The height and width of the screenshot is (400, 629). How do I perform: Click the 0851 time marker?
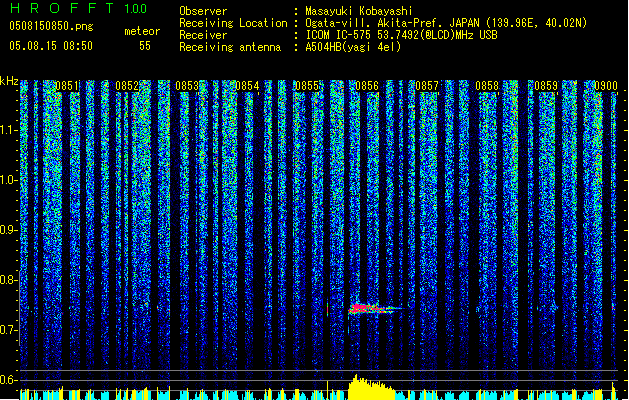(x=67, y=86)
